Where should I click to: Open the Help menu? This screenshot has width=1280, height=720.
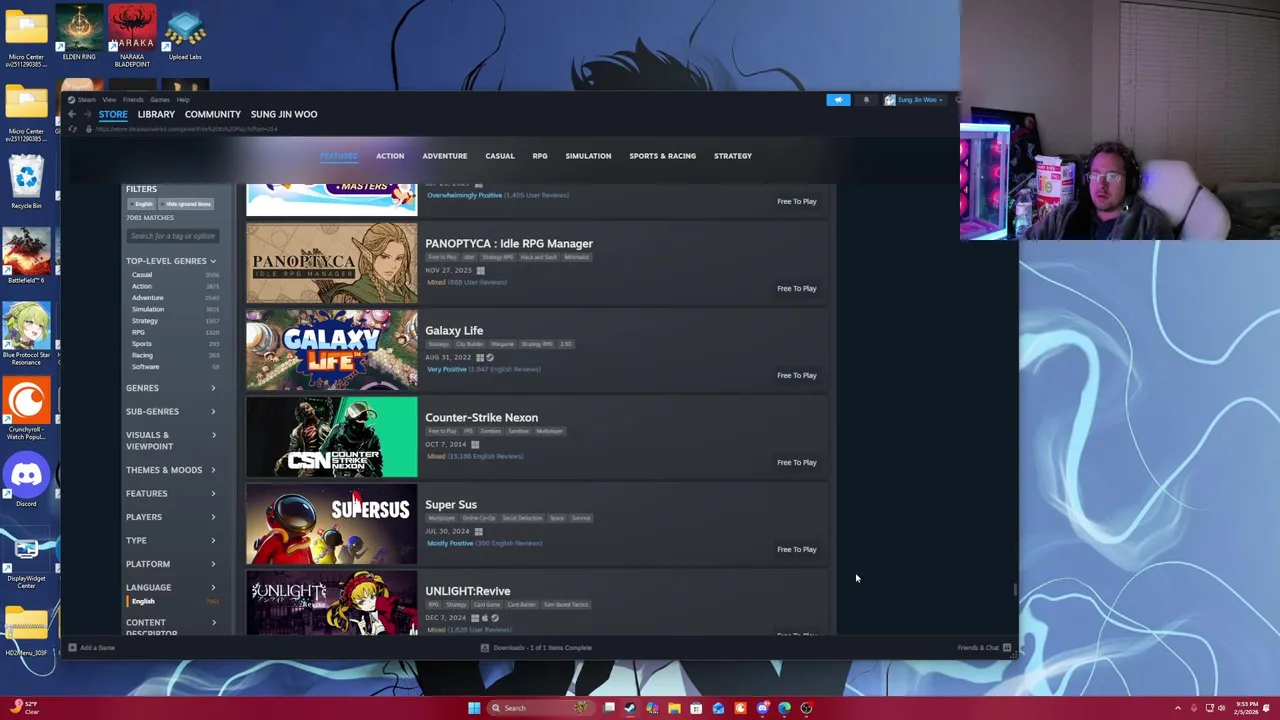click(183, 100)
